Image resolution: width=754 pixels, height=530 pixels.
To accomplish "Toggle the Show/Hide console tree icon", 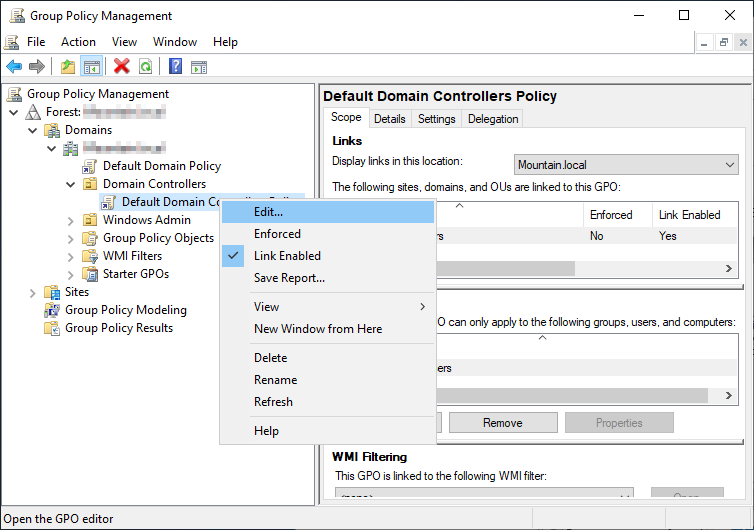I will (x=91, y=66).
